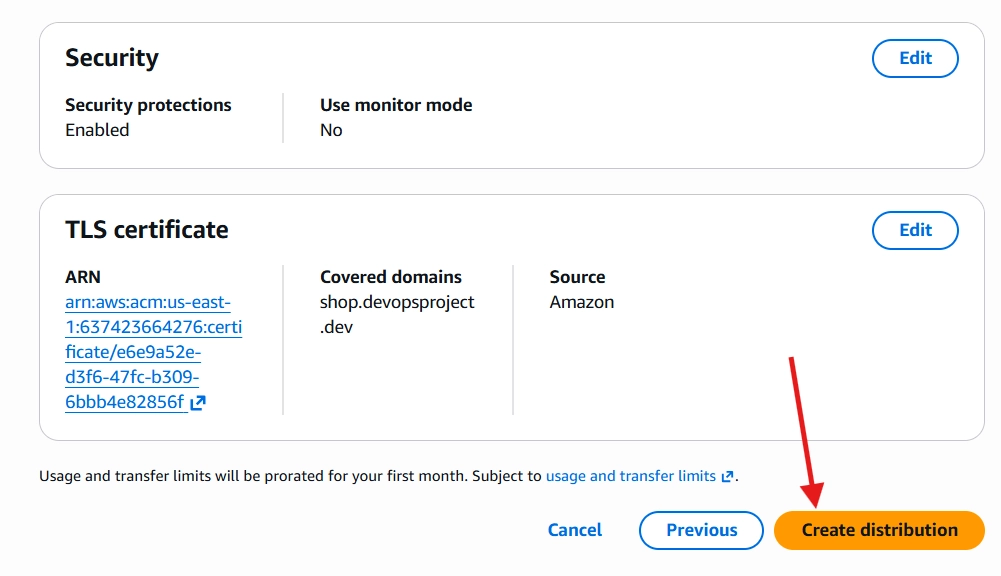This screenshot has height=576, width=1001.
Task: Click the ARN label
Action: click(x=83, y=277)
